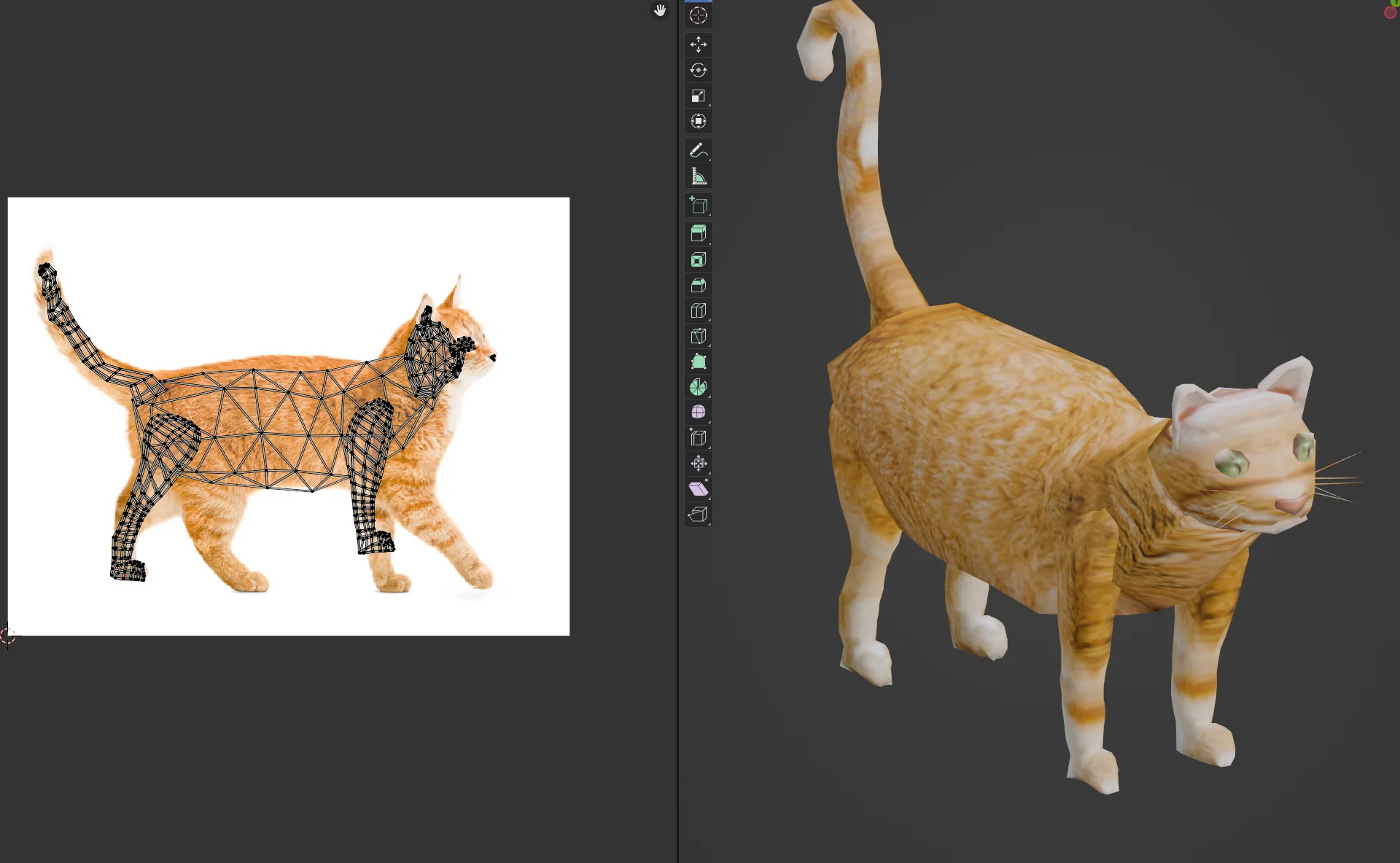Viewport: 1400px width, 863px height.
Task: Click the hand pan view gizmo
Action: [x=660, y=10]
